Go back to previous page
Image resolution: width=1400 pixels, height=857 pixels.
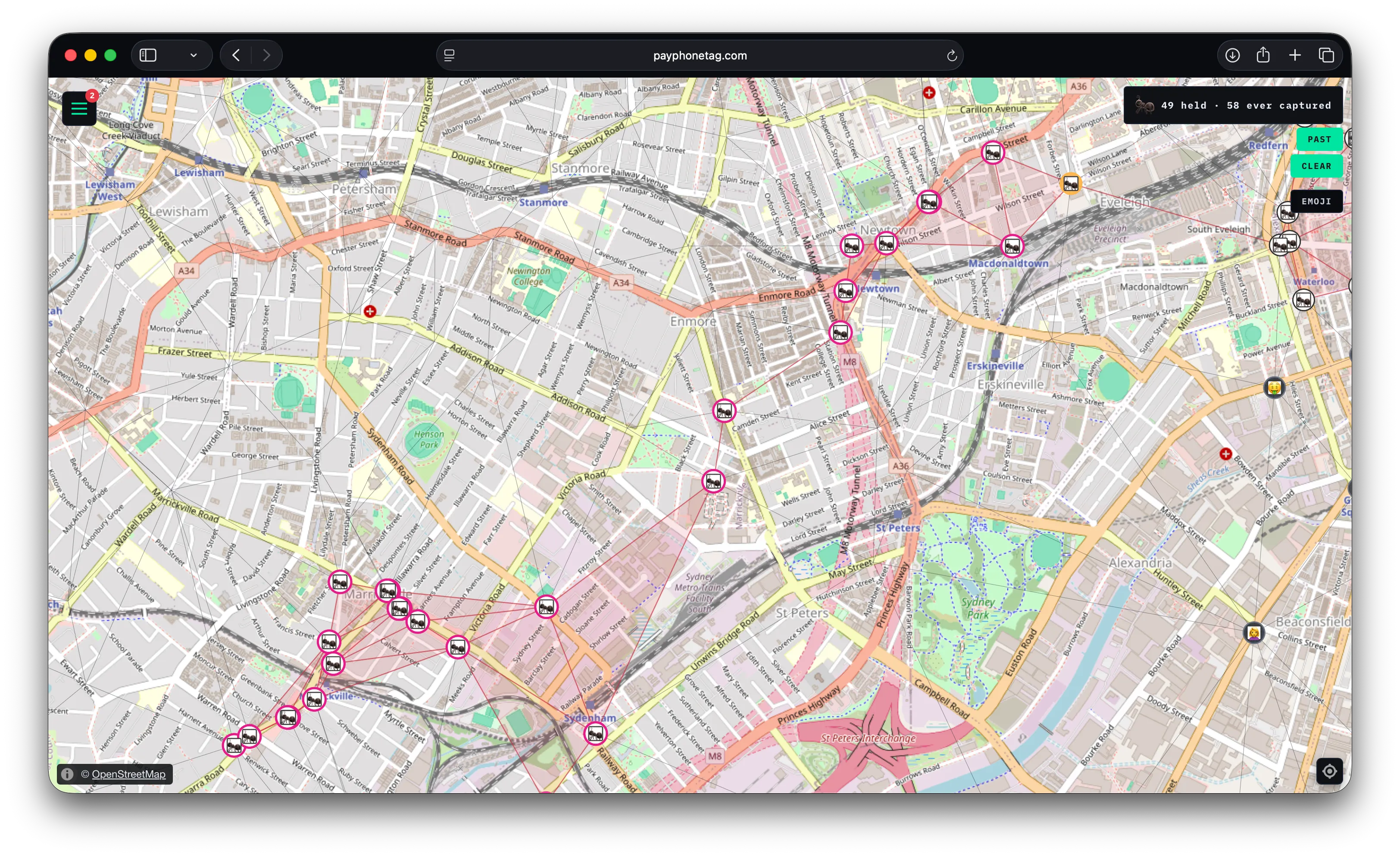point(236,55)
